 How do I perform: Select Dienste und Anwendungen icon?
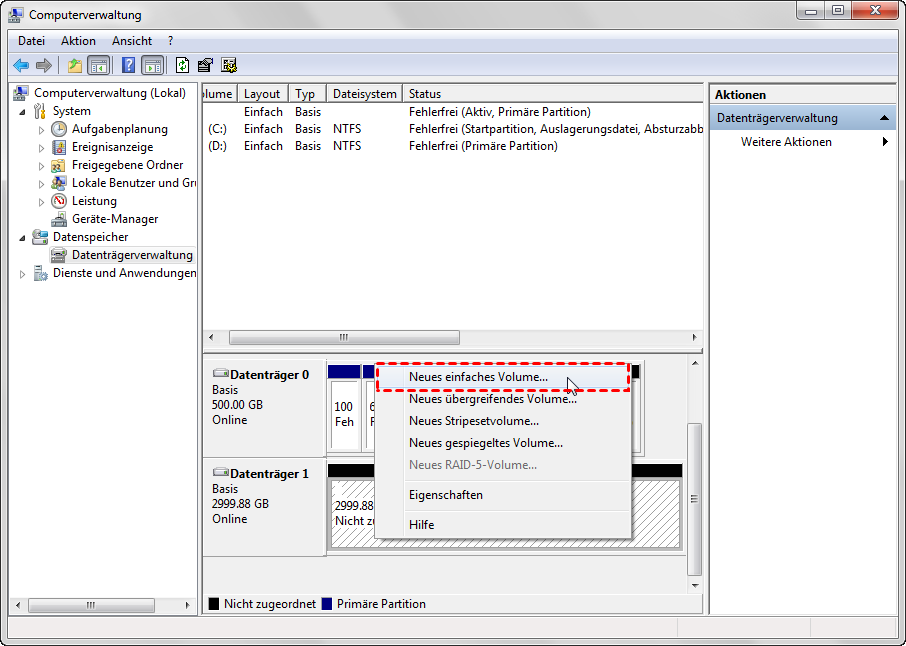(40, 273)
